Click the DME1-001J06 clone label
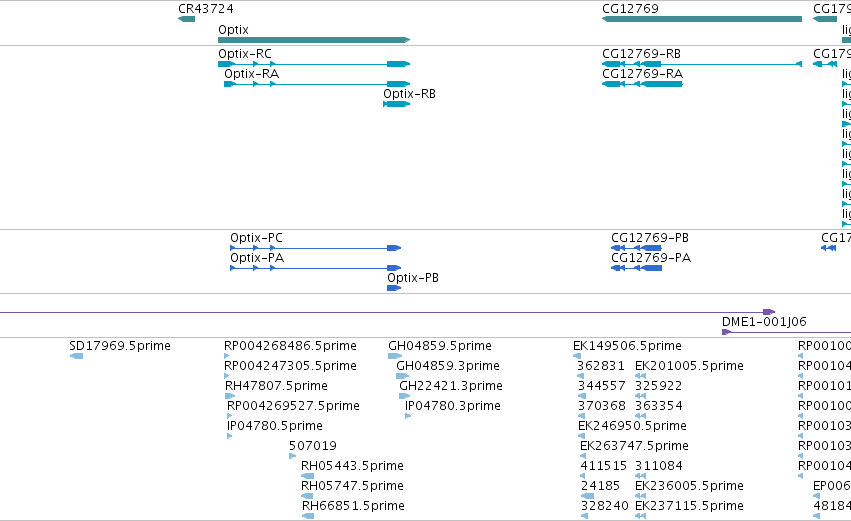Image resolution: width=851 pixels, height=521 pixels. (764, 322)
